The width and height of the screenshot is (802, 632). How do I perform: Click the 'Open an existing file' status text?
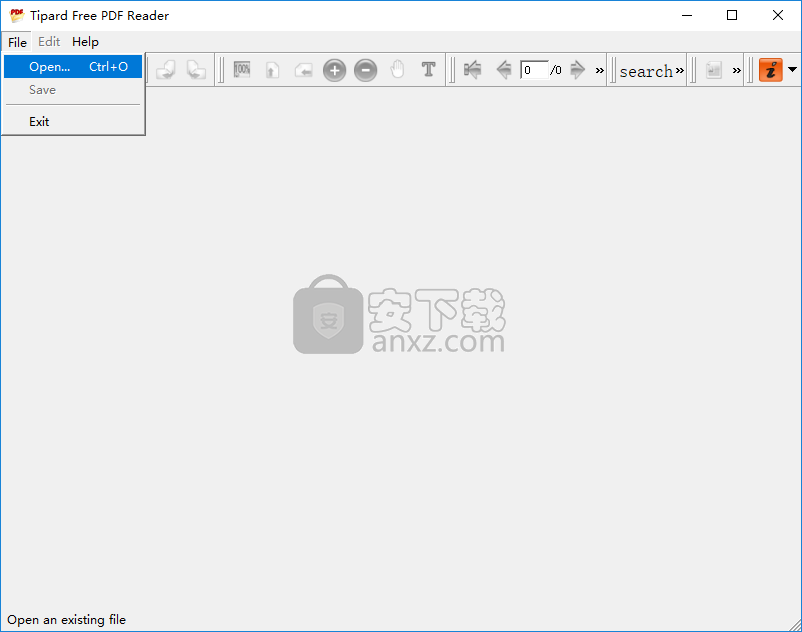coord(66,620)
